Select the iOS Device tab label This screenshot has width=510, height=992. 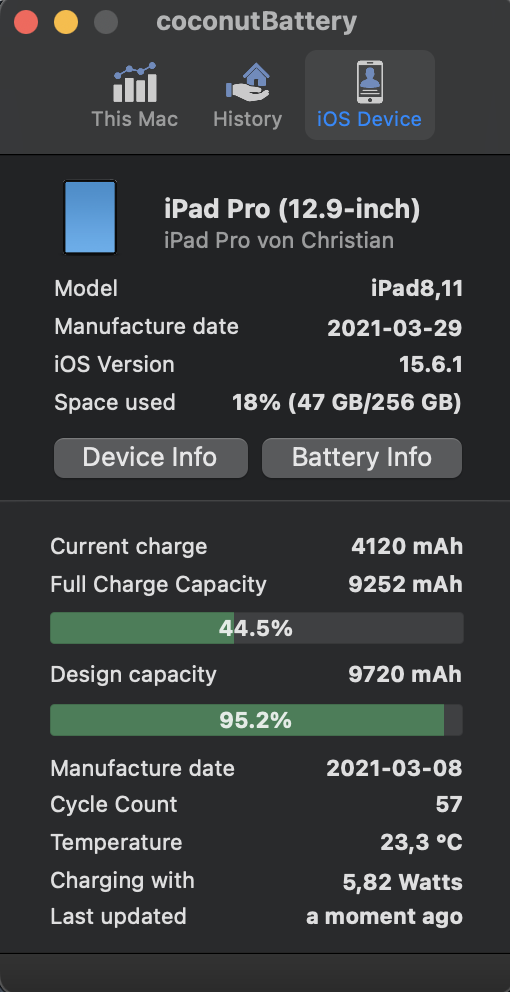pos(370,119)
